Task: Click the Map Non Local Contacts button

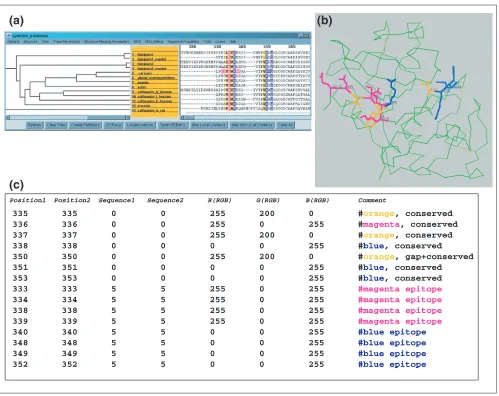Action: click(x=252, y=125)
